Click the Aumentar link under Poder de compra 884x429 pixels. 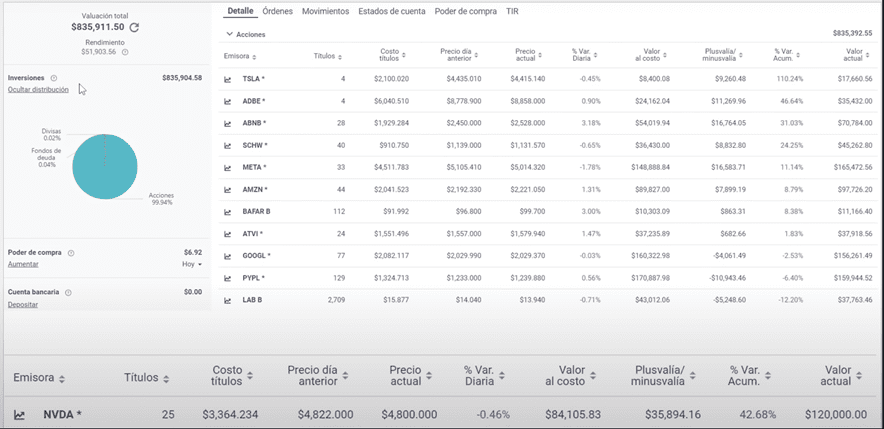tap(23, 264)
